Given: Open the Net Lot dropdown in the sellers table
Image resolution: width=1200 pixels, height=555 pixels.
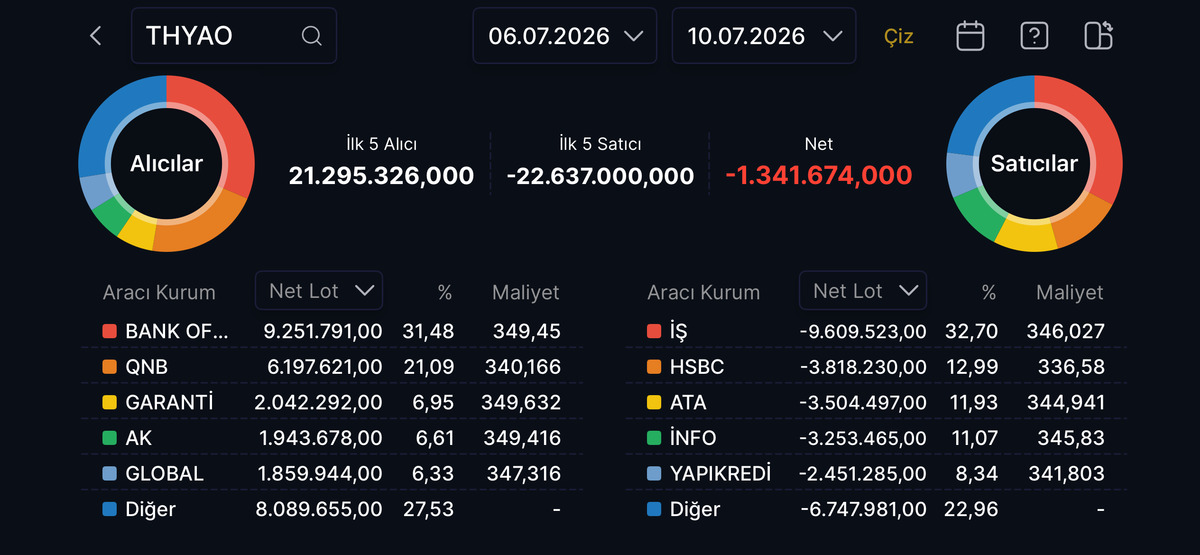Looking at the screenshot, I should tap(863, 291).
